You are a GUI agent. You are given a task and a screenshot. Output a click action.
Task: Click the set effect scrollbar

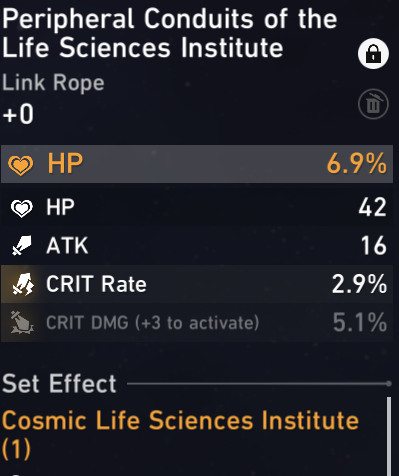pyautogui.click(x=389, y=436)
